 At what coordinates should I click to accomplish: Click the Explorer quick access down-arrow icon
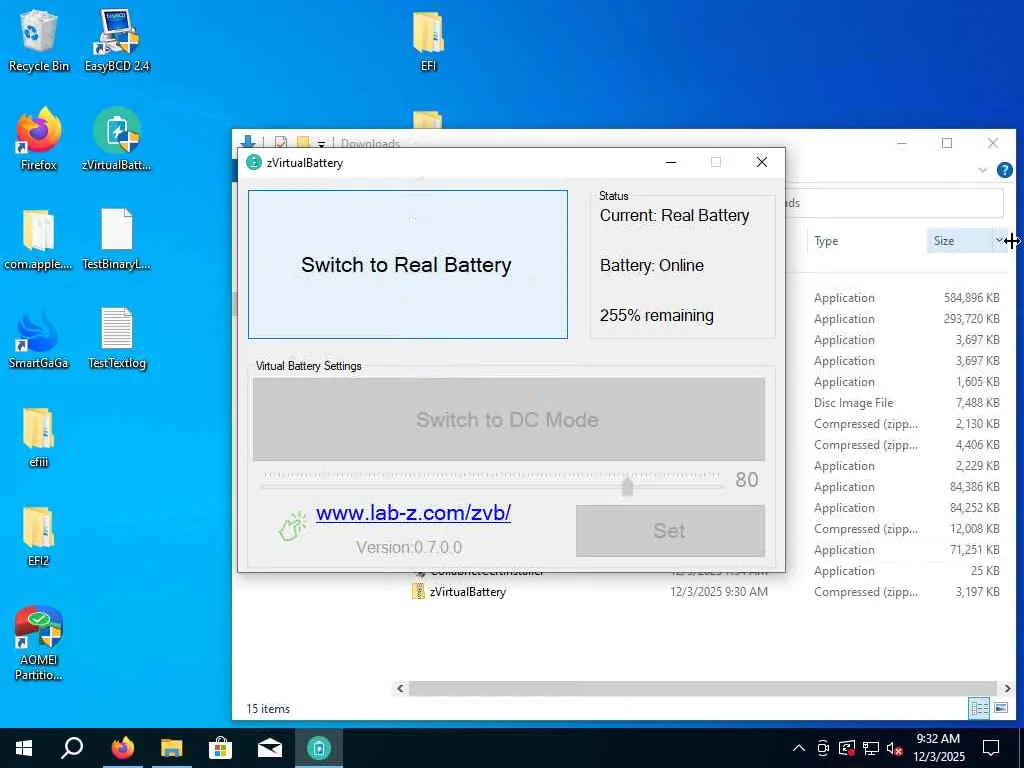pos(248,142)
